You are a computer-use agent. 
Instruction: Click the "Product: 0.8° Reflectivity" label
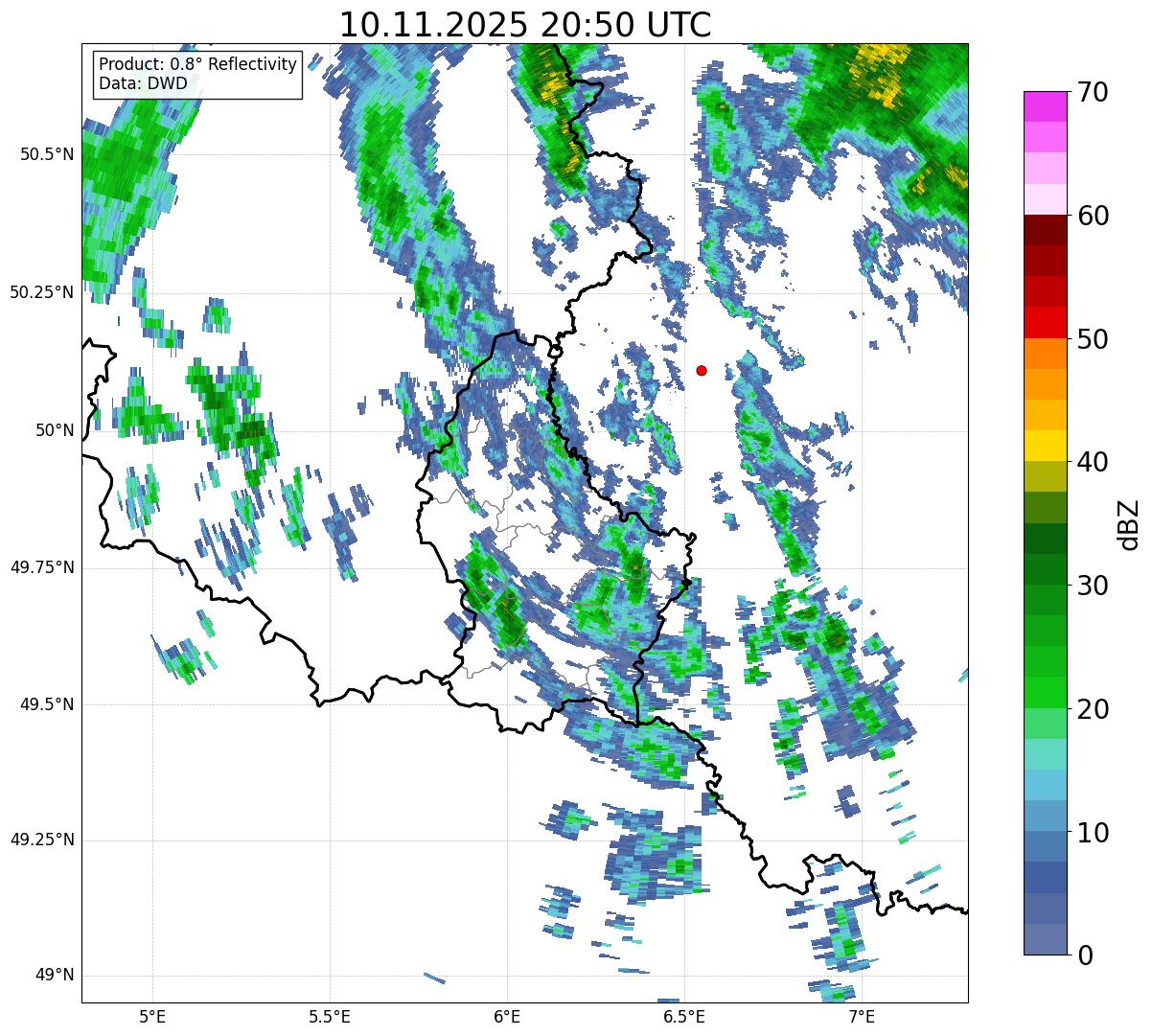point(198,64)
